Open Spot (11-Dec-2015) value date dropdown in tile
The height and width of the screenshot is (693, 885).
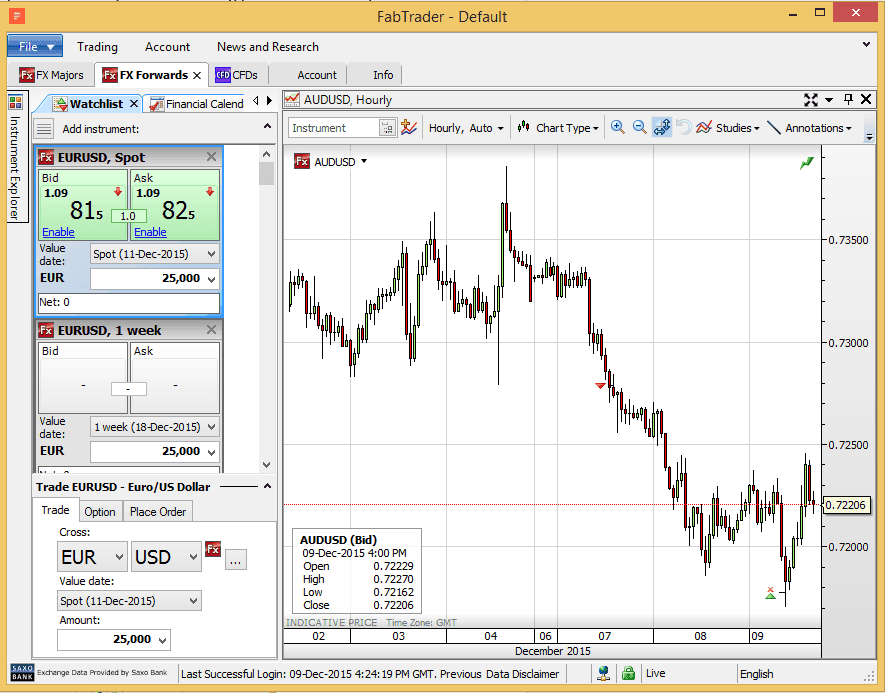[x=155, y=254]
